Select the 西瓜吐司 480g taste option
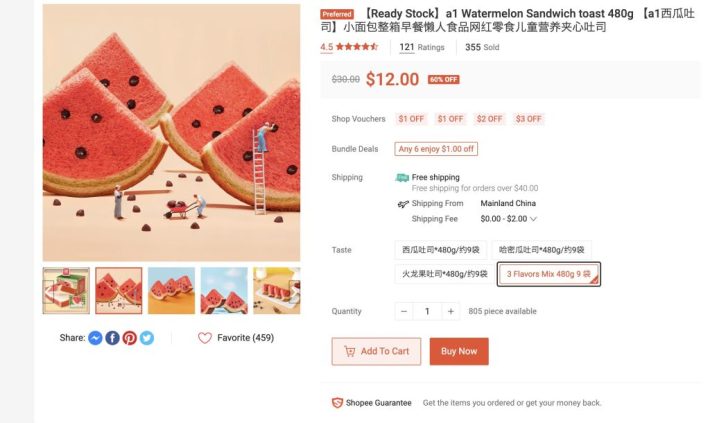The image size is (710, 423). point(442,249)
